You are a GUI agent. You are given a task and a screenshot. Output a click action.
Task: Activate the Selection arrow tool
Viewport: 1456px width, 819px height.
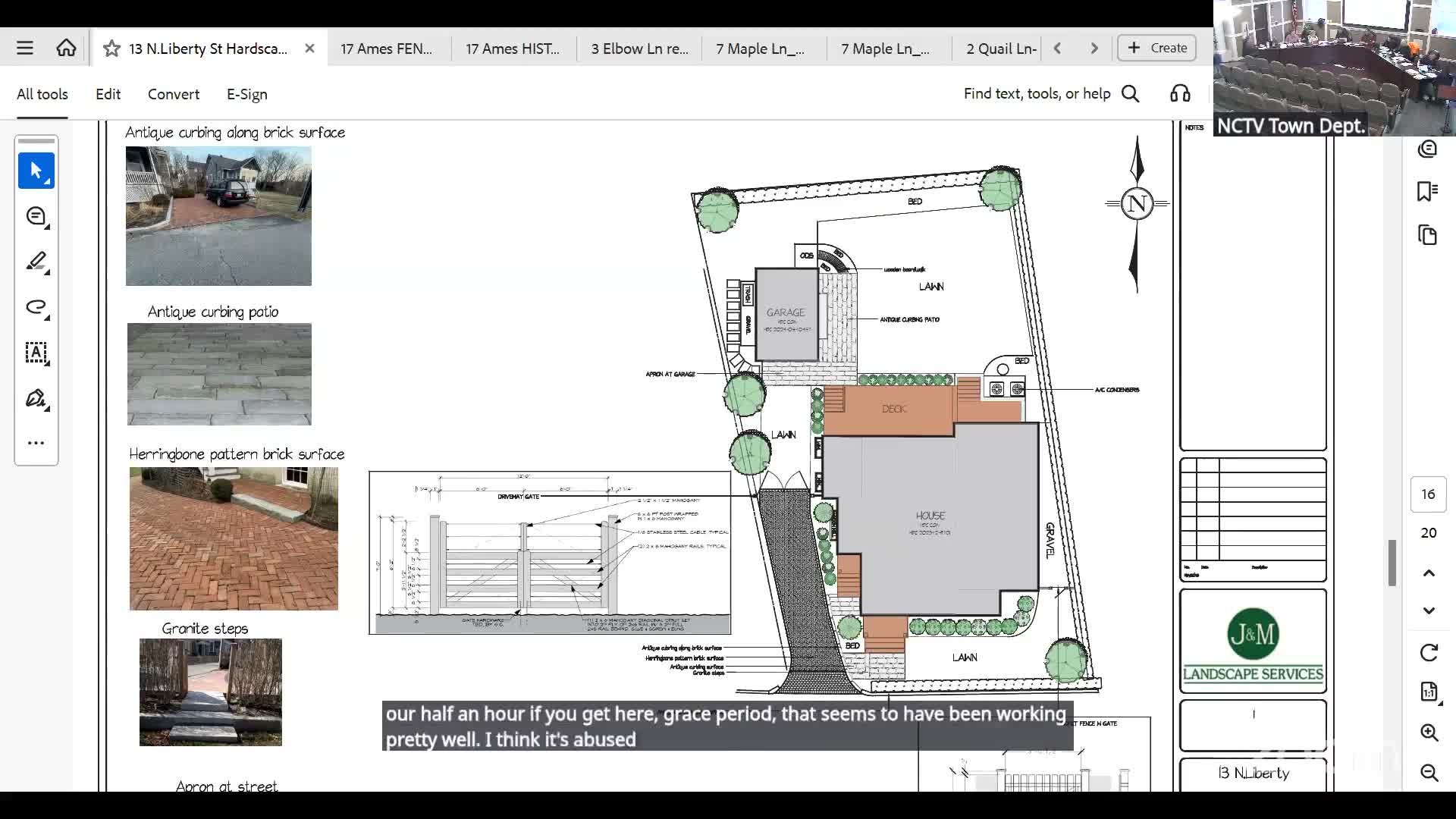point(36,171)
